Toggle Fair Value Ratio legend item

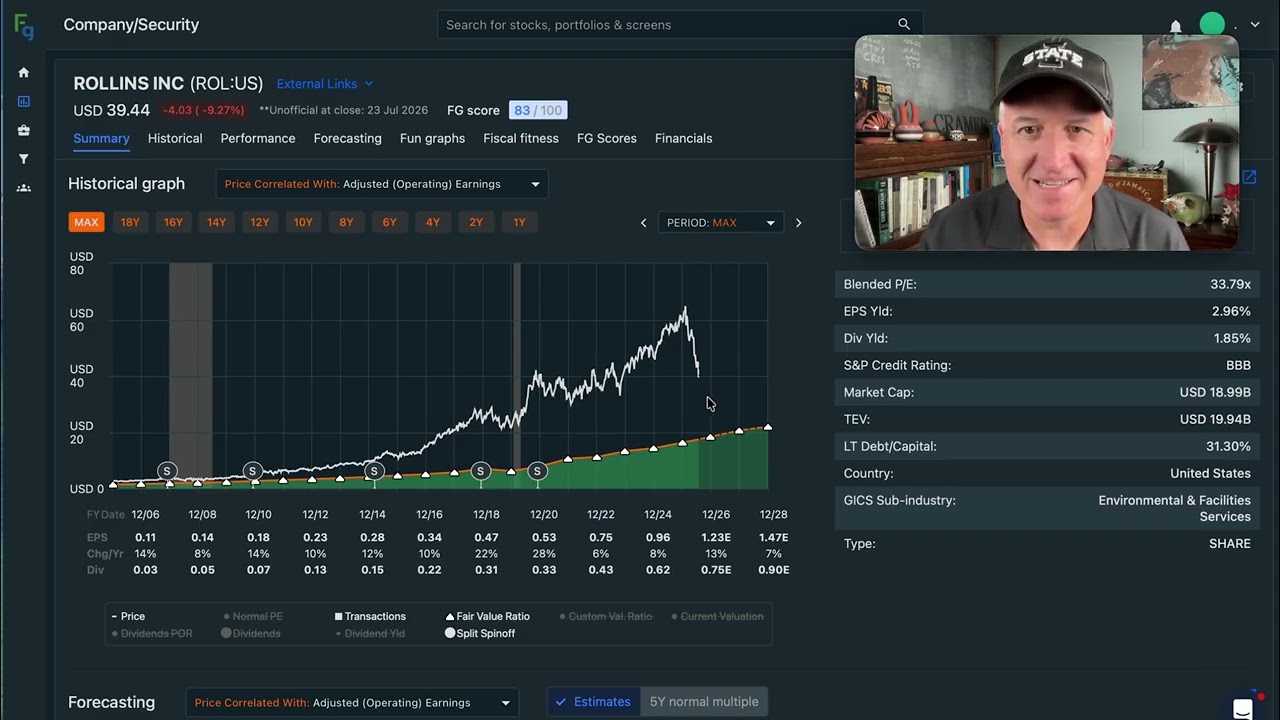click(487, 617)
